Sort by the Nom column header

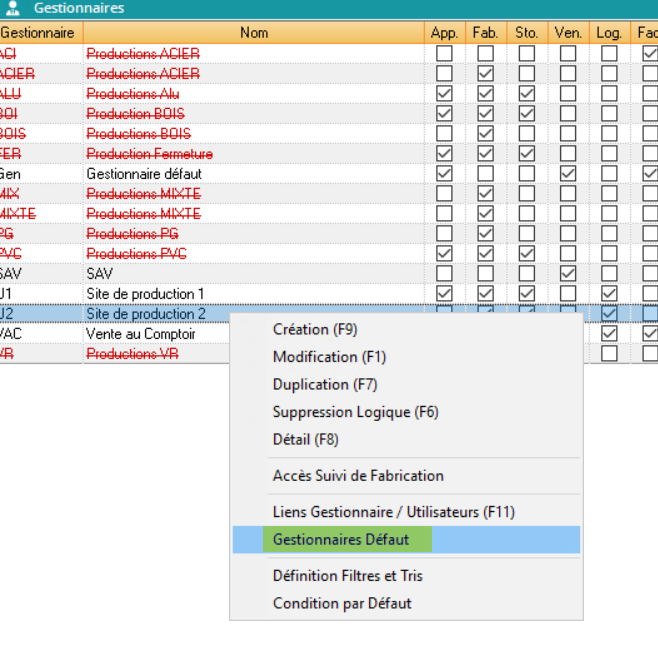point(254,33)
